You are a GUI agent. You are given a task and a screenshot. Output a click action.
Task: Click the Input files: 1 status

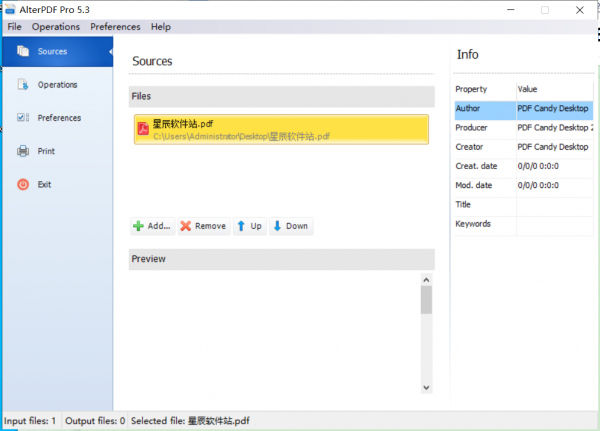coord(30,421)
